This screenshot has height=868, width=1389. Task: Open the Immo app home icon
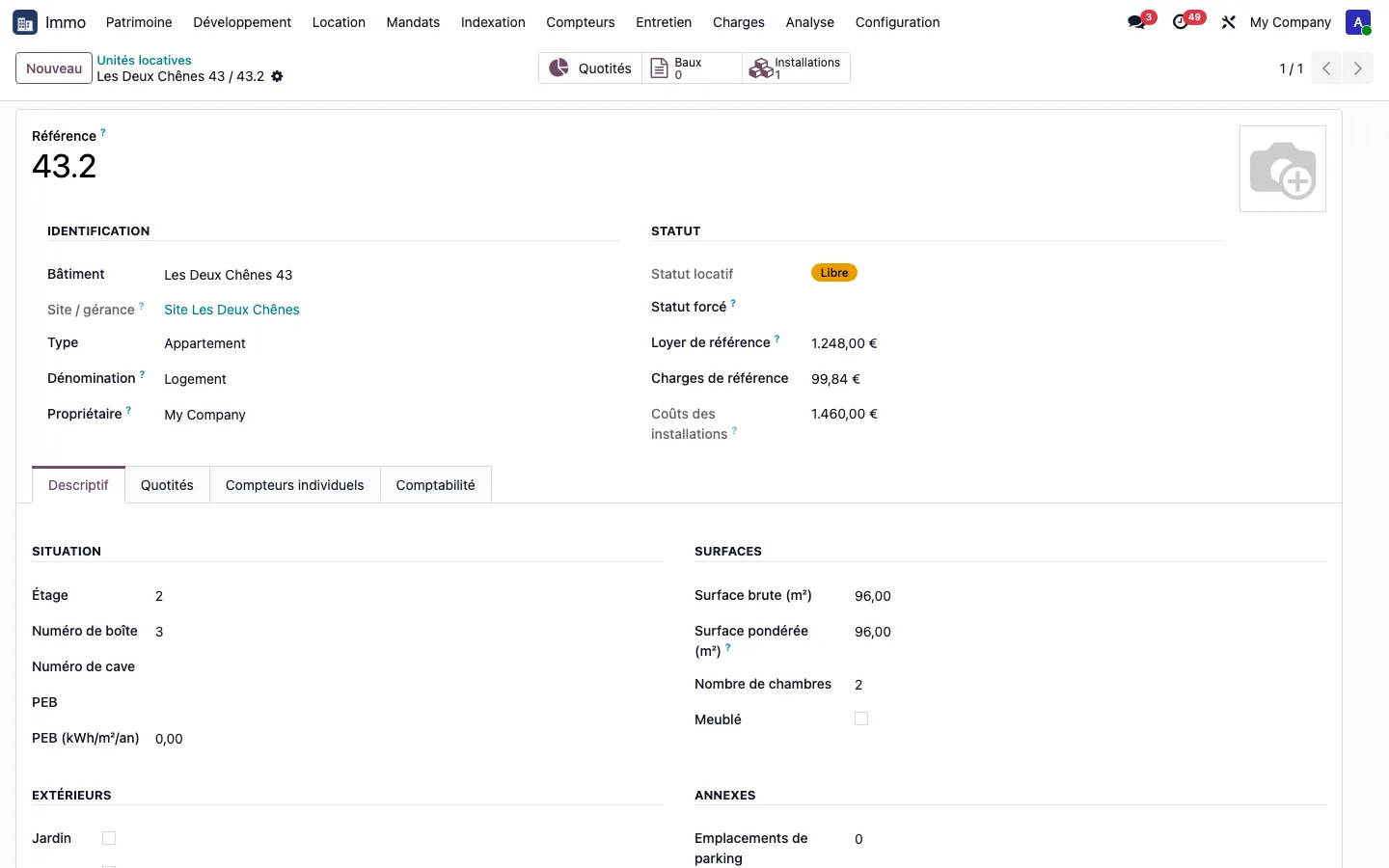pyautogui.click(x=25, y=22)
